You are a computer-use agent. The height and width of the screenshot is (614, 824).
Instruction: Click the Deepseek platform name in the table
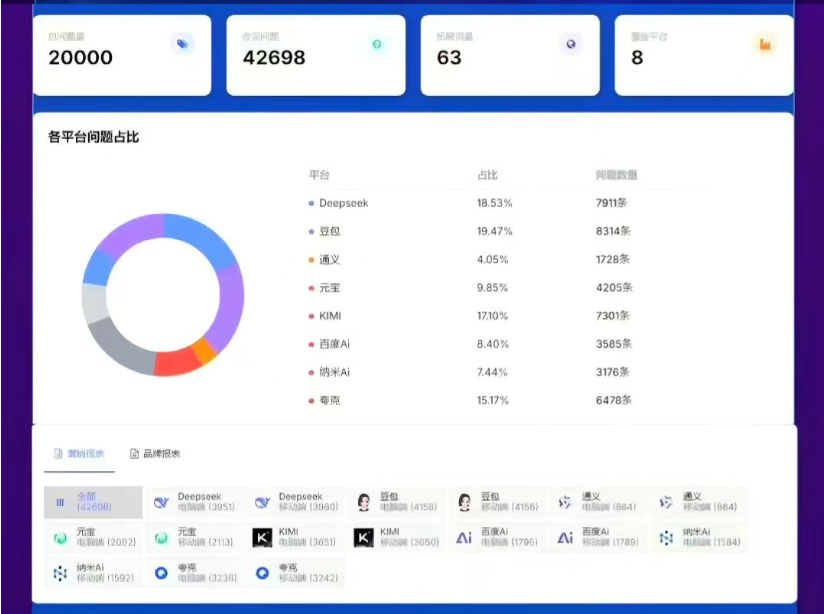coord(344,203)
